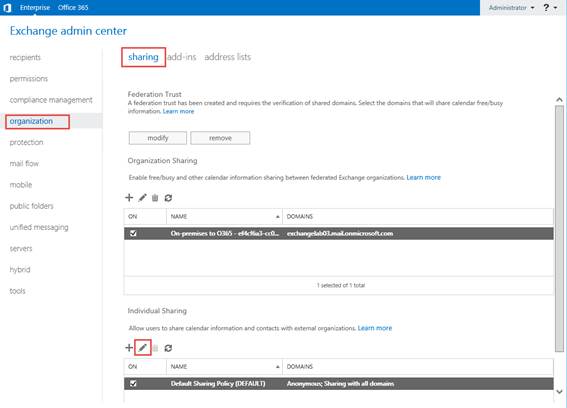Click the modify federation trust button

[158, 138]
